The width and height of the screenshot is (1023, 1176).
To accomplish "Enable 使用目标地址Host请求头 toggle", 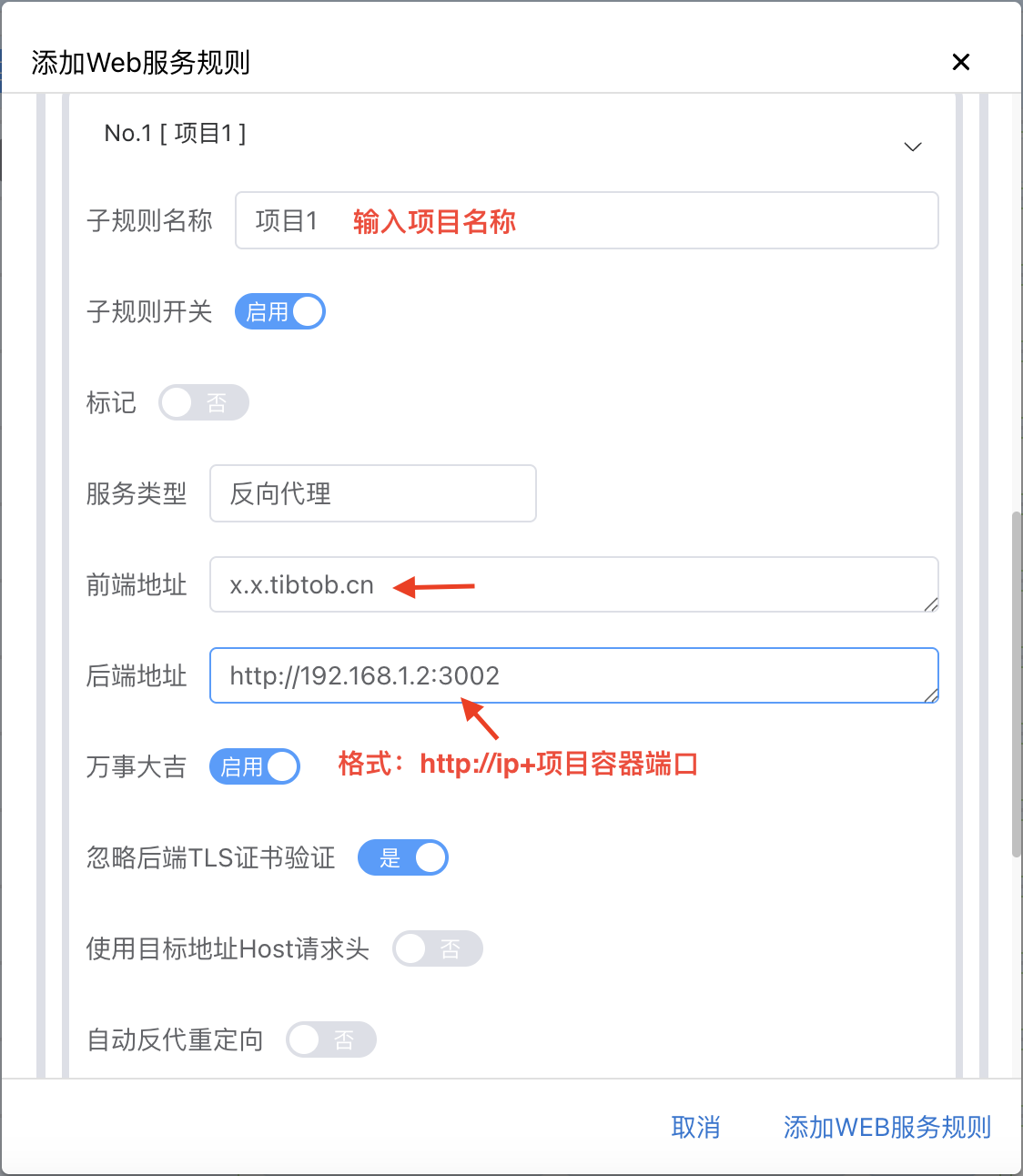I will [438, 948].
